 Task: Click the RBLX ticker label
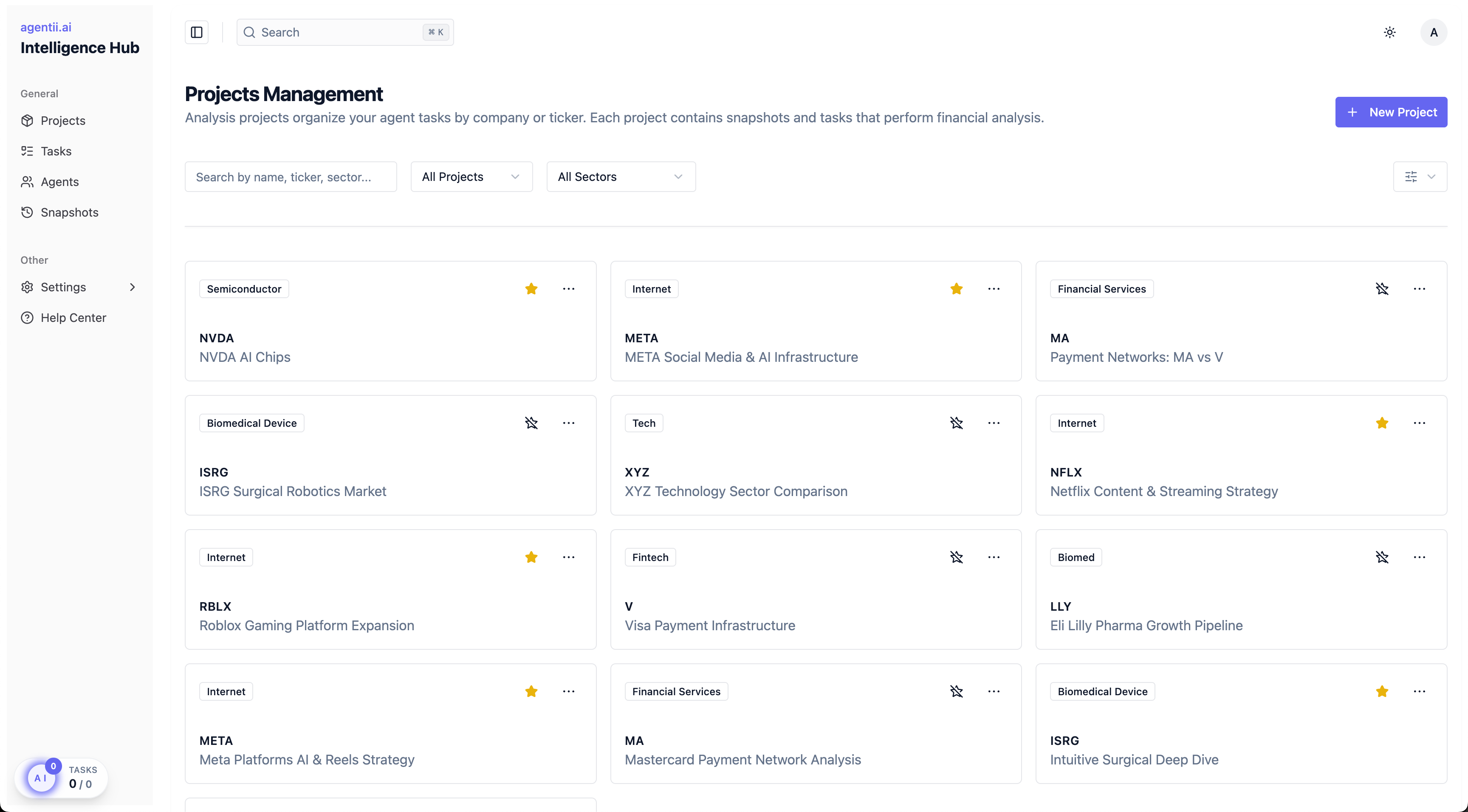coord(215,606)
